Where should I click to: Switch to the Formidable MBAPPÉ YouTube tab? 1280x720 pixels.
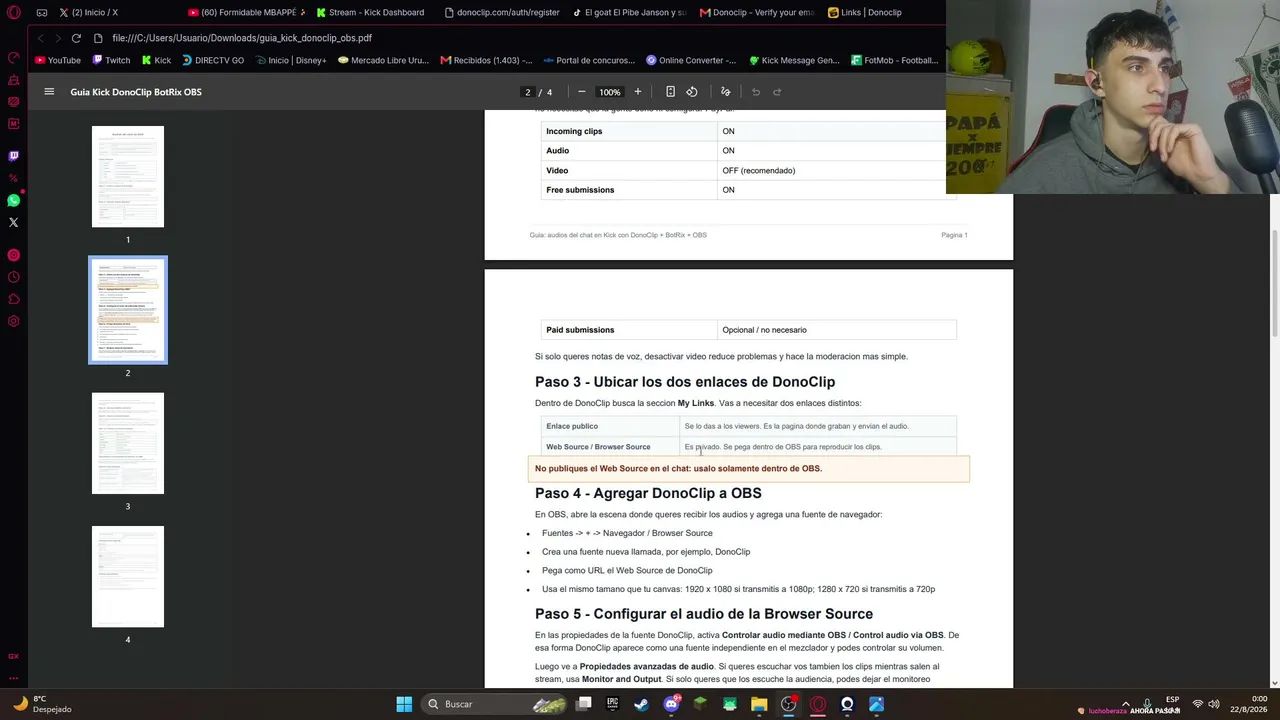[x=246, y=13]
